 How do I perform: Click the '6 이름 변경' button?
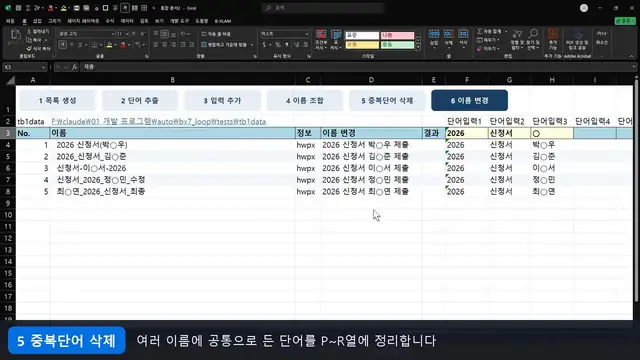pos(469,100)
